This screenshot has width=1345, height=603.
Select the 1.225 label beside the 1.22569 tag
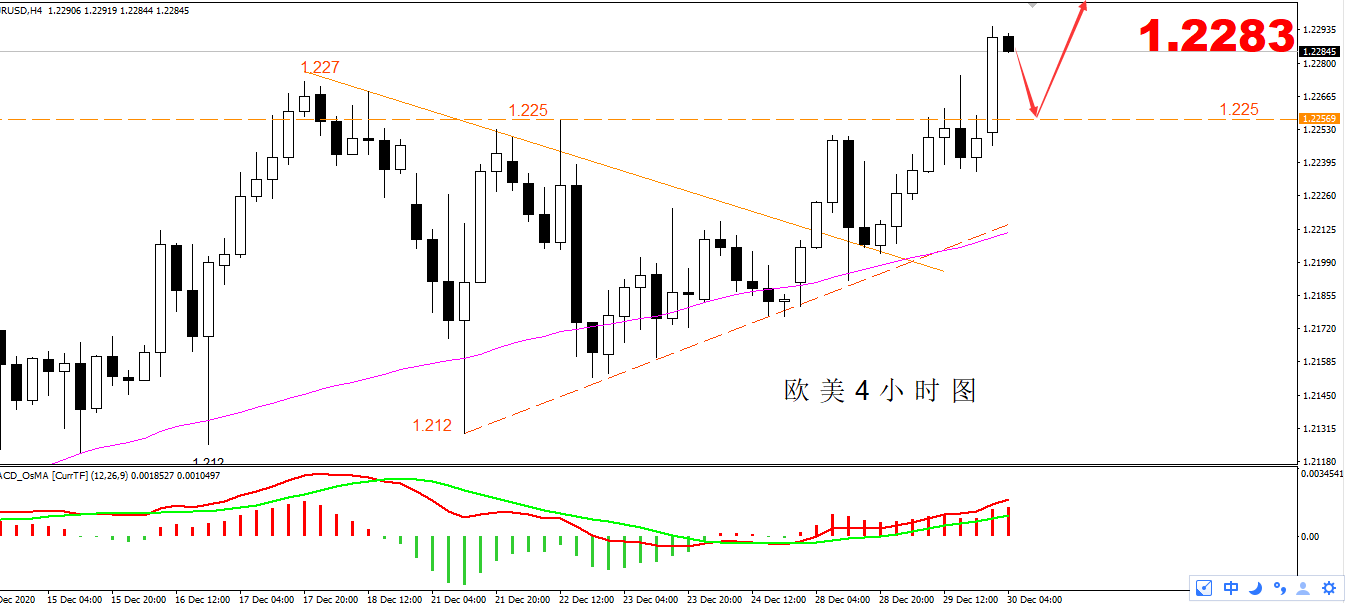1239,109
